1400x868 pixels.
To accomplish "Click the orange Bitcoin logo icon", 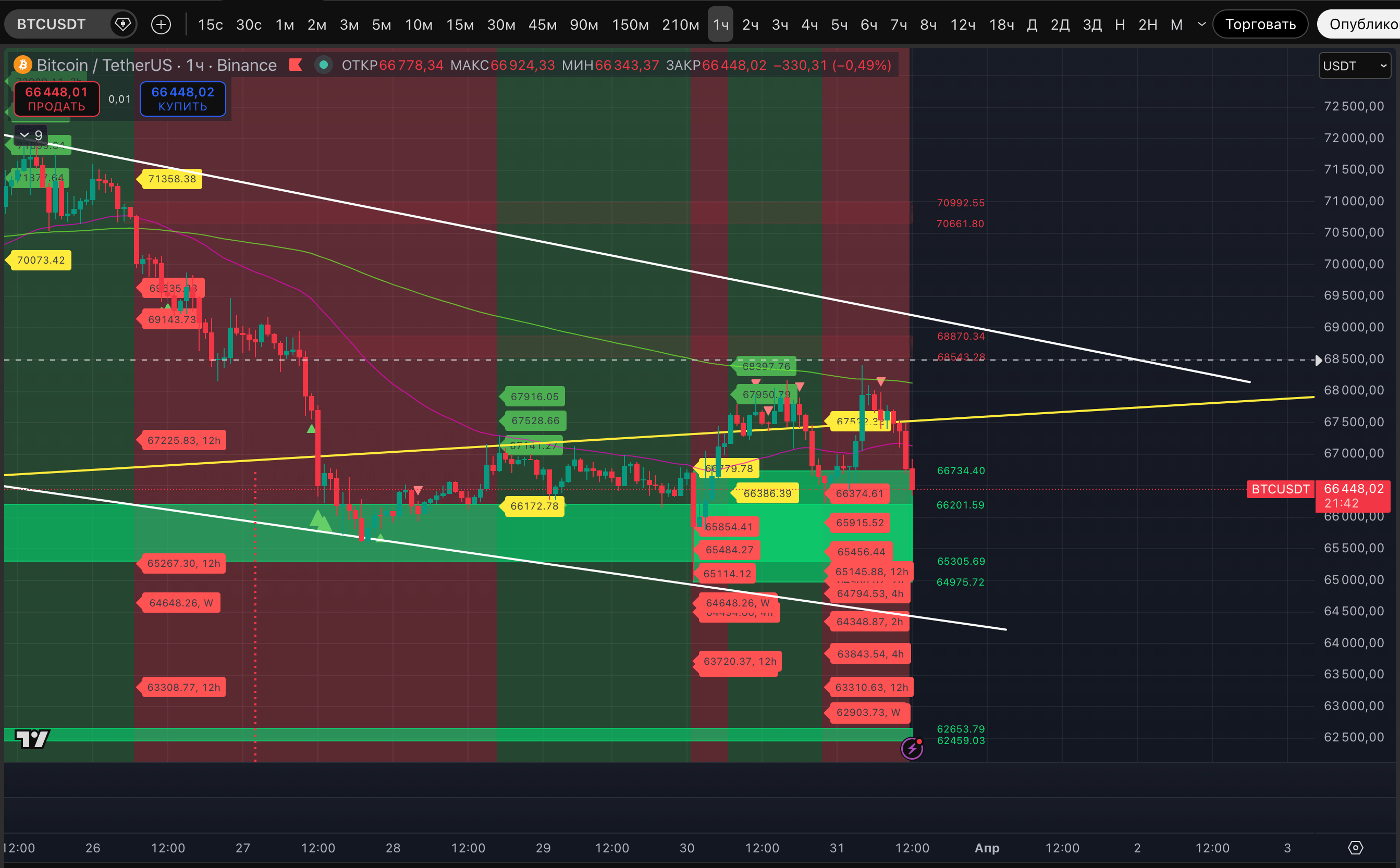I will click(x=22, y=65).
